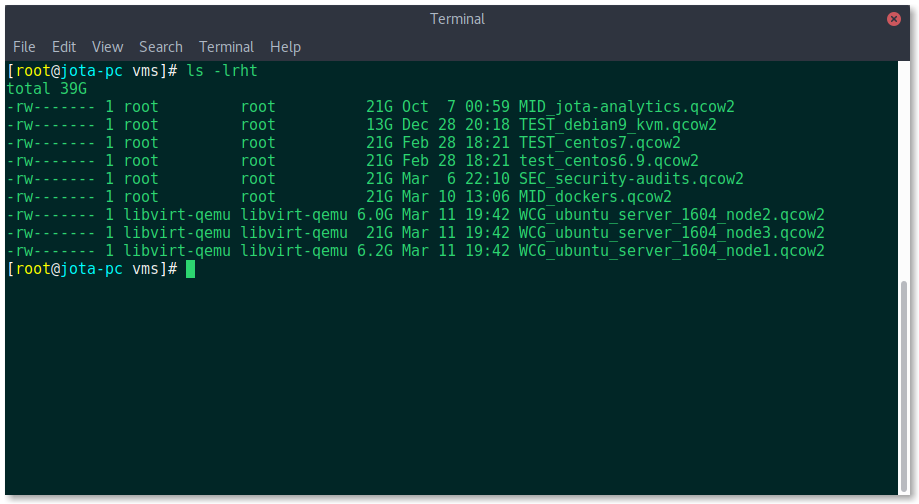Click the MID_jota-analytics.qcow2 filename

(x=627, y=107)
